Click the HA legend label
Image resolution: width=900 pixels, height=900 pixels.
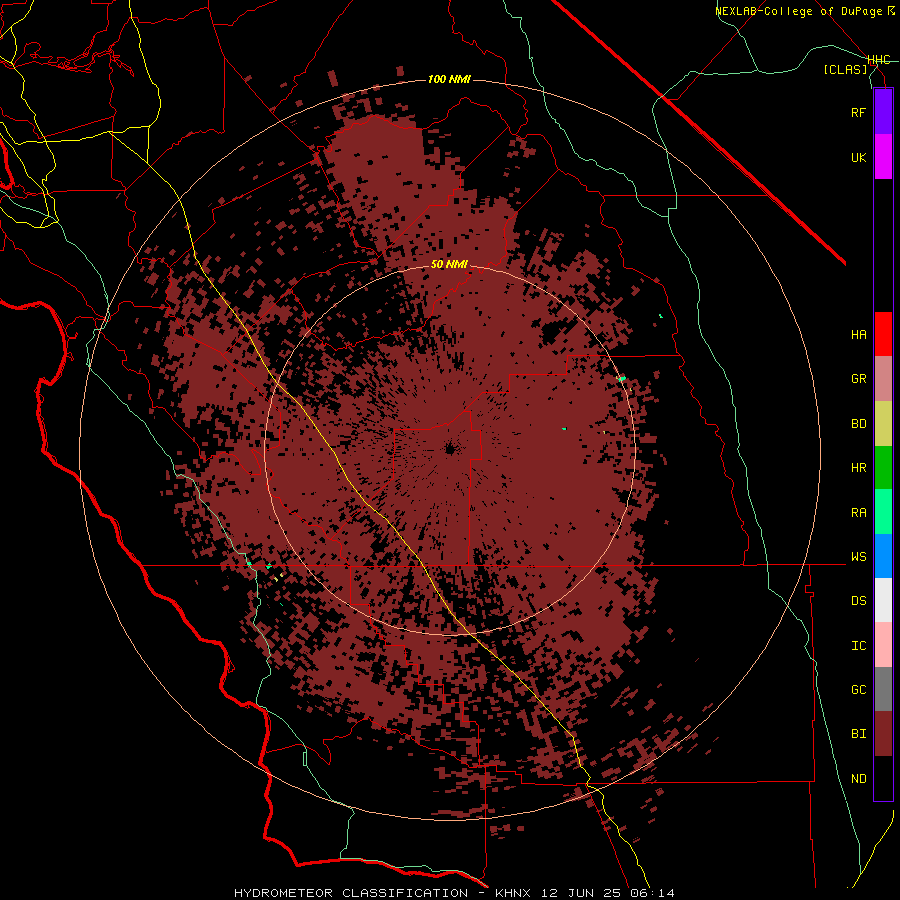[859, 334]
